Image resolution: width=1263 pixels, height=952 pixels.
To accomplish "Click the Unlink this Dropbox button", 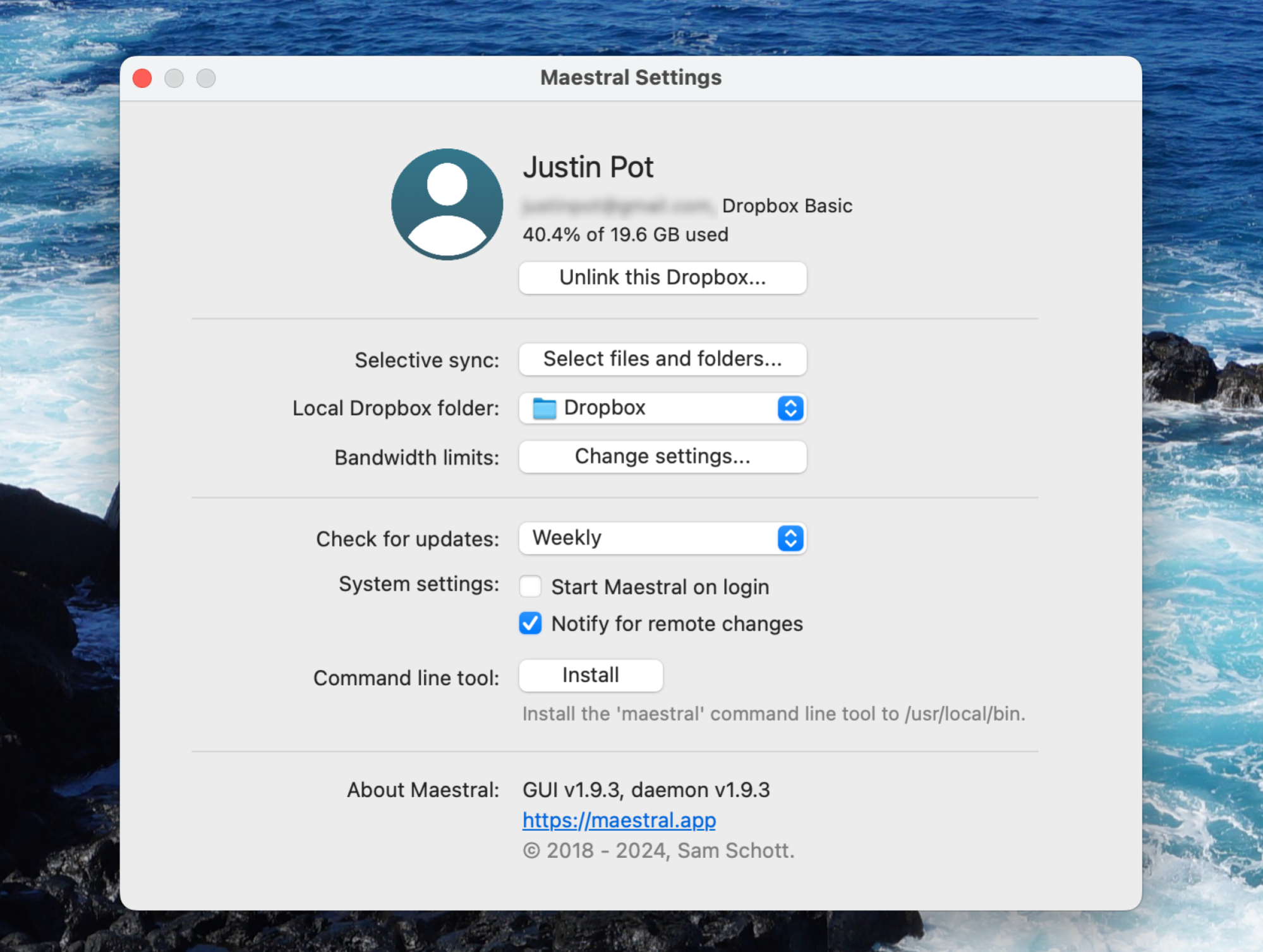I will 662,277.
